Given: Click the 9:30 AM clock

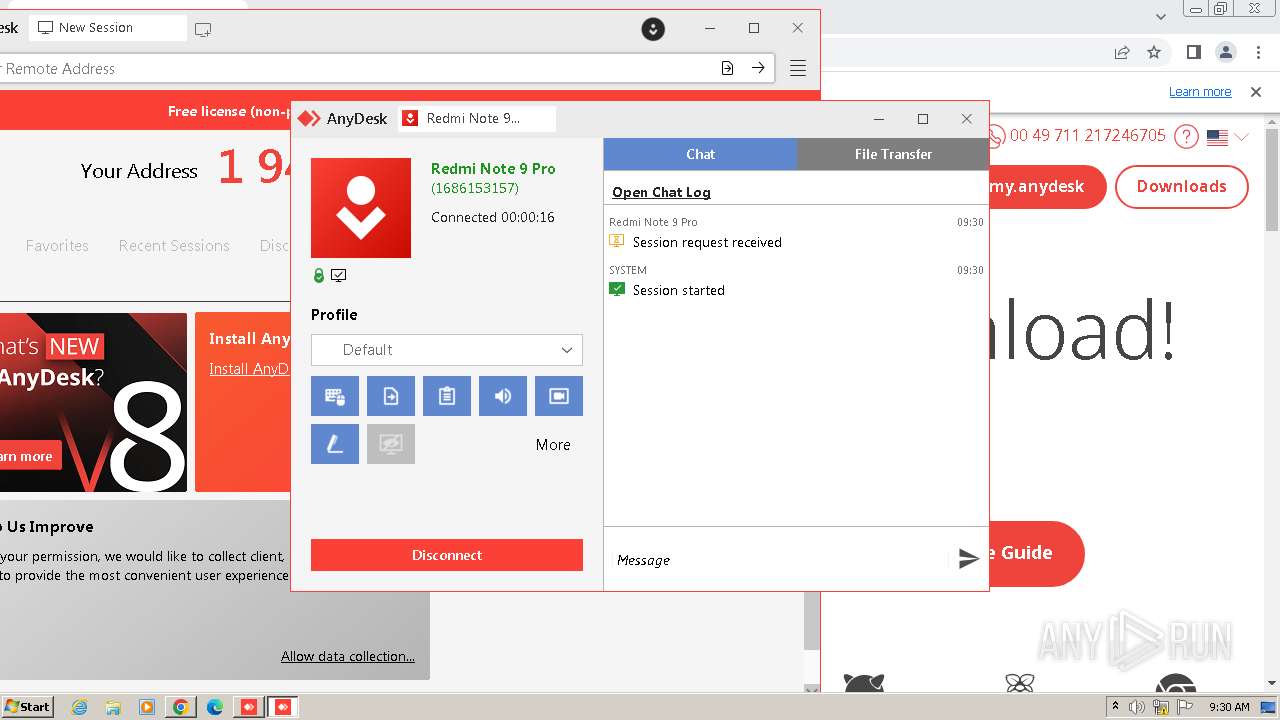Looking at the screenshot, I should (x=1229, y=707).
